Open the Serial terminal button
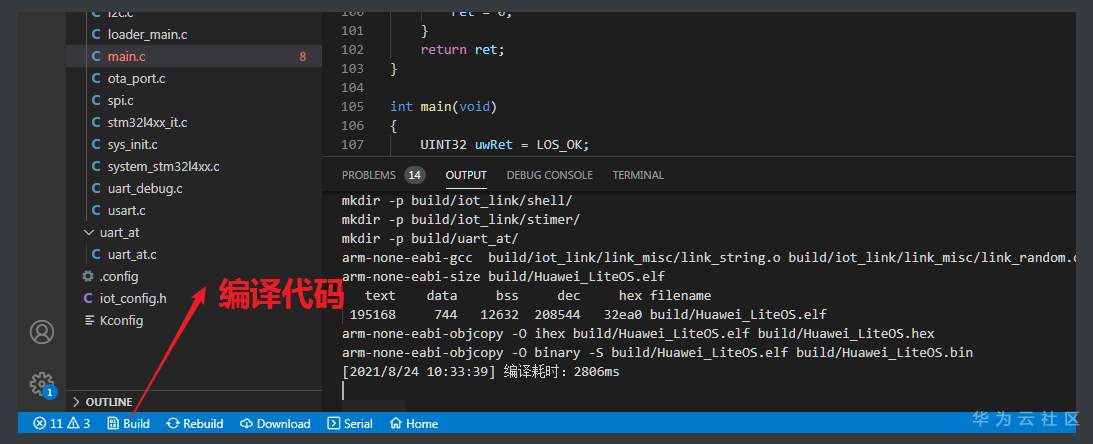 pyautogui.click(x=350, y=423)
